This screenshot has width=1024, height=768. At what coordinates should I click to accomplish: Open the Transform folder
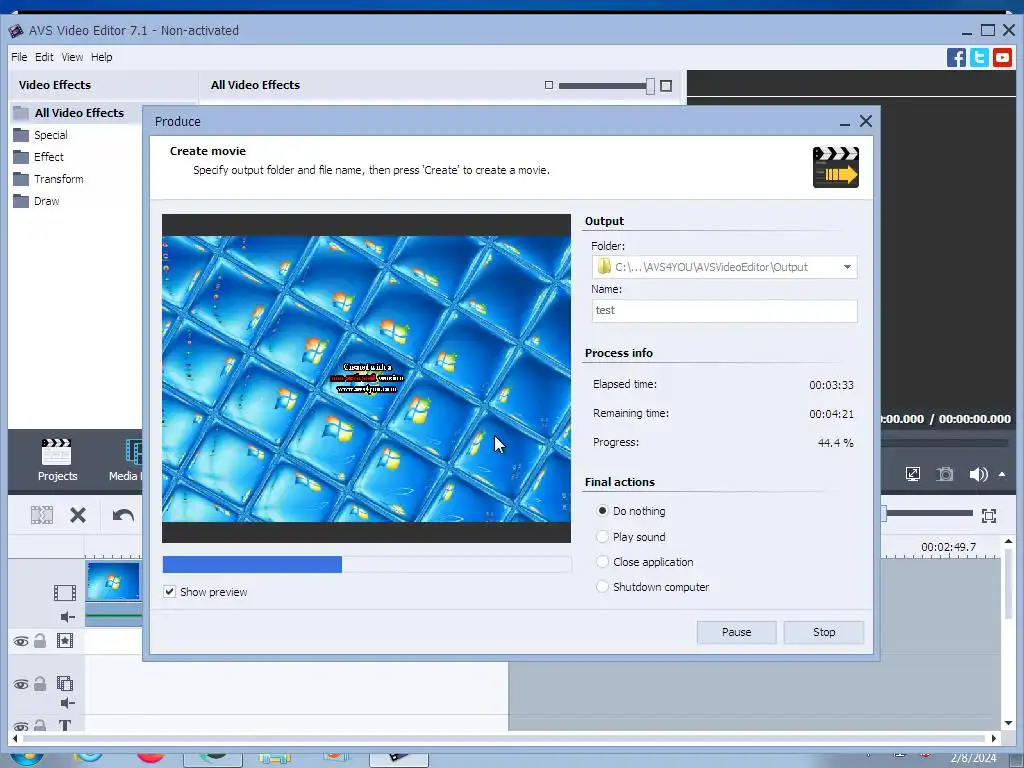[x=48, y=179]
